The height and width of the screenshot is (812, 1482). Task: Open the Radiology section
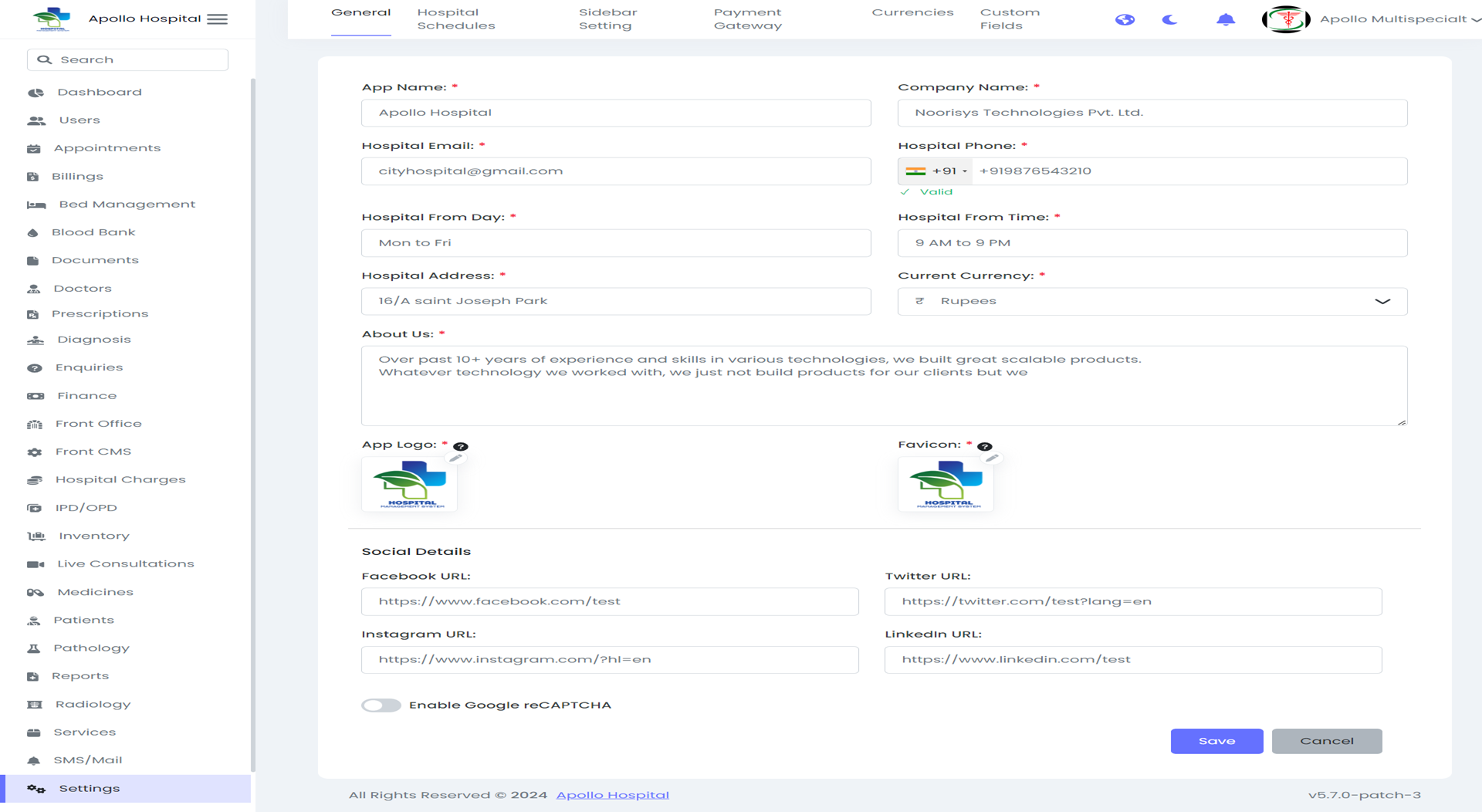coord(92,703)
